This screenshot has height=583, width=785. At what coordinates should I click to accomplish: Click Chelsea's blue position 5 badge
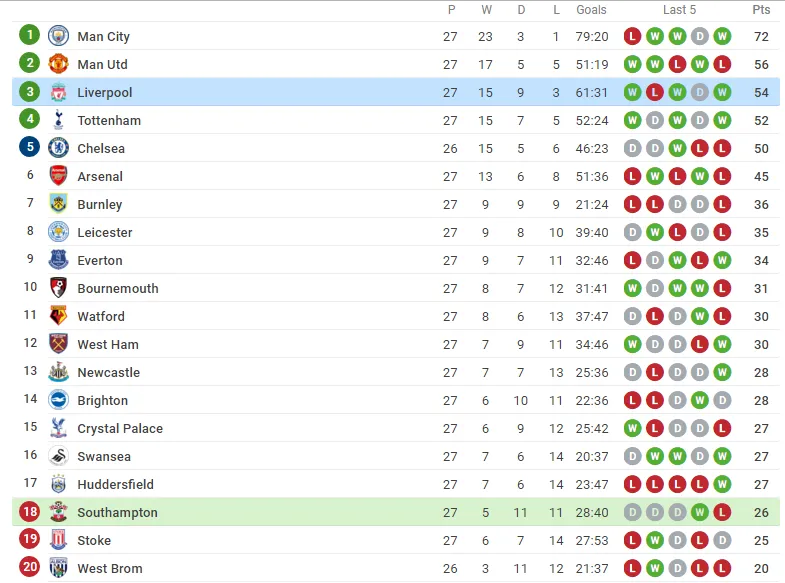coord(30,147)
